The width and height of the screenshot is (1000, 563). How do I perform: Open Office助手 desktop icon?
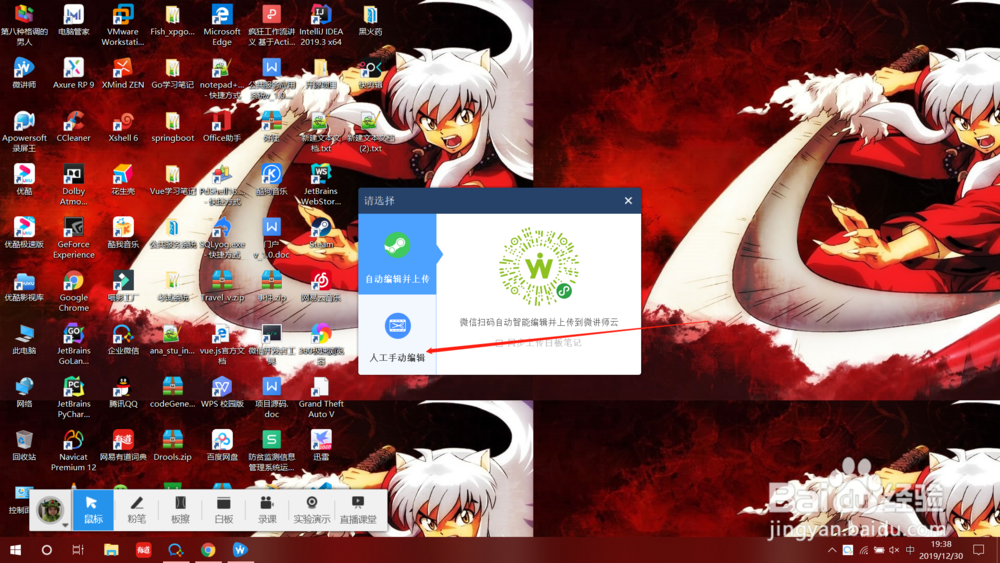point(222,126)
